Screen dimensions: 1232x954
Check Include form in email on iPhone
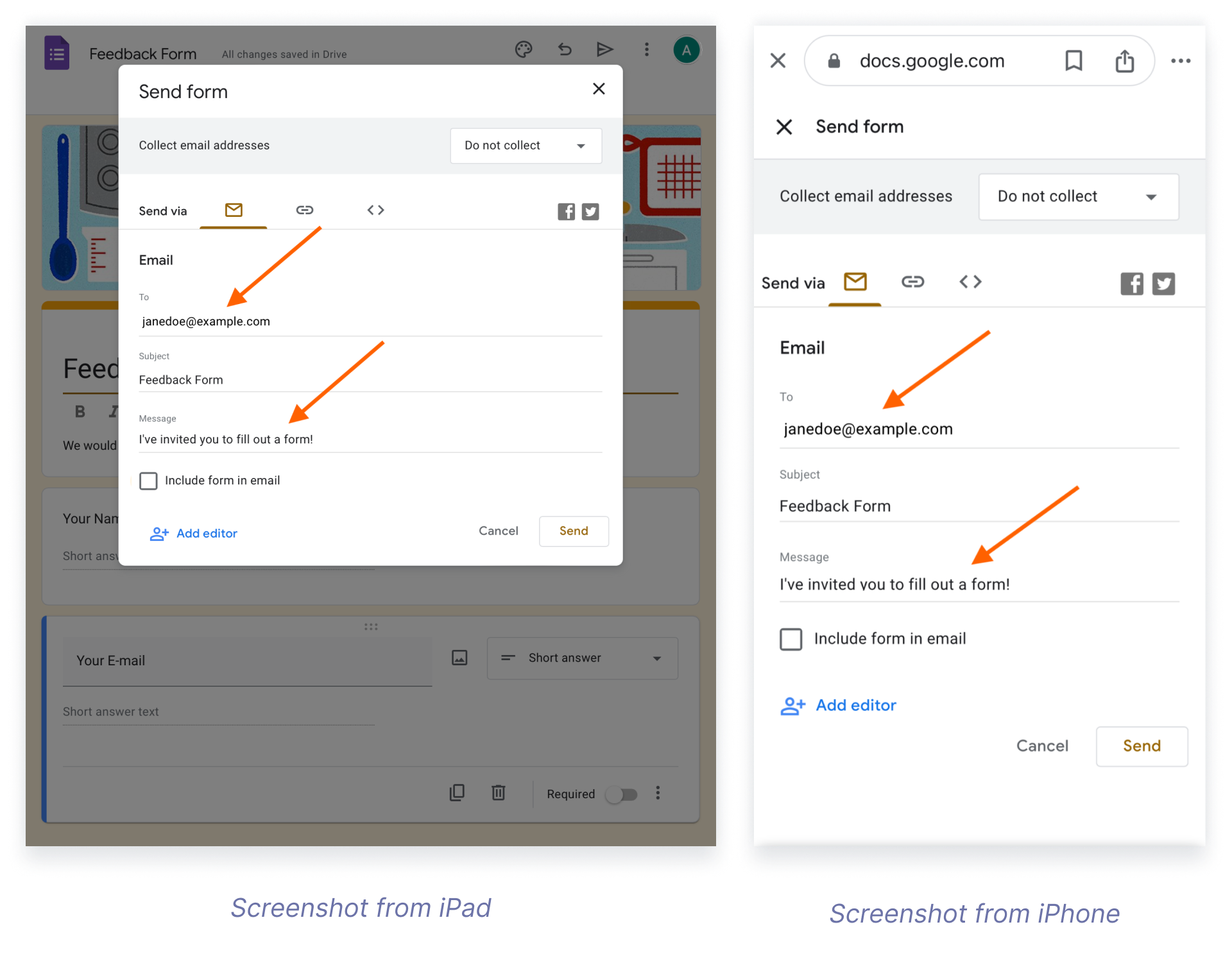point(791,639)
